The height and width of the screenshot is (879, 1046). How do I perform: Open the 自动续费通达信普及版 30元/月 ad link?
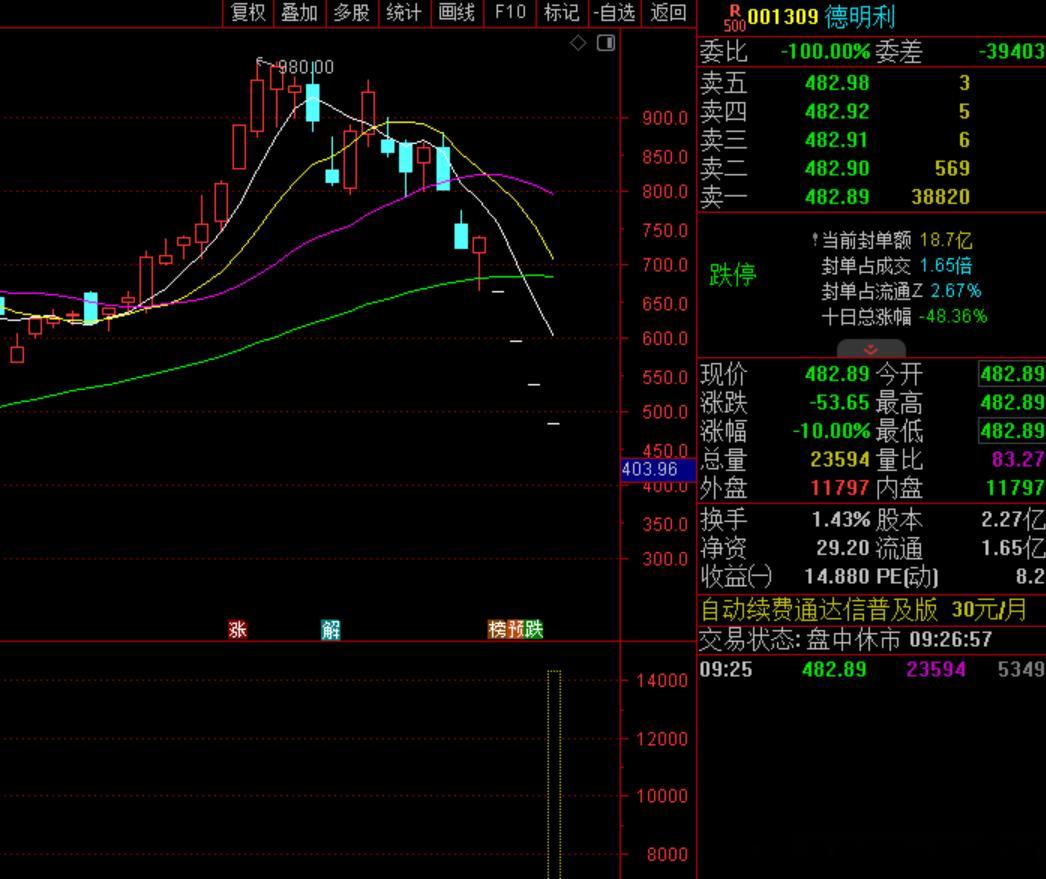(863, 610)
